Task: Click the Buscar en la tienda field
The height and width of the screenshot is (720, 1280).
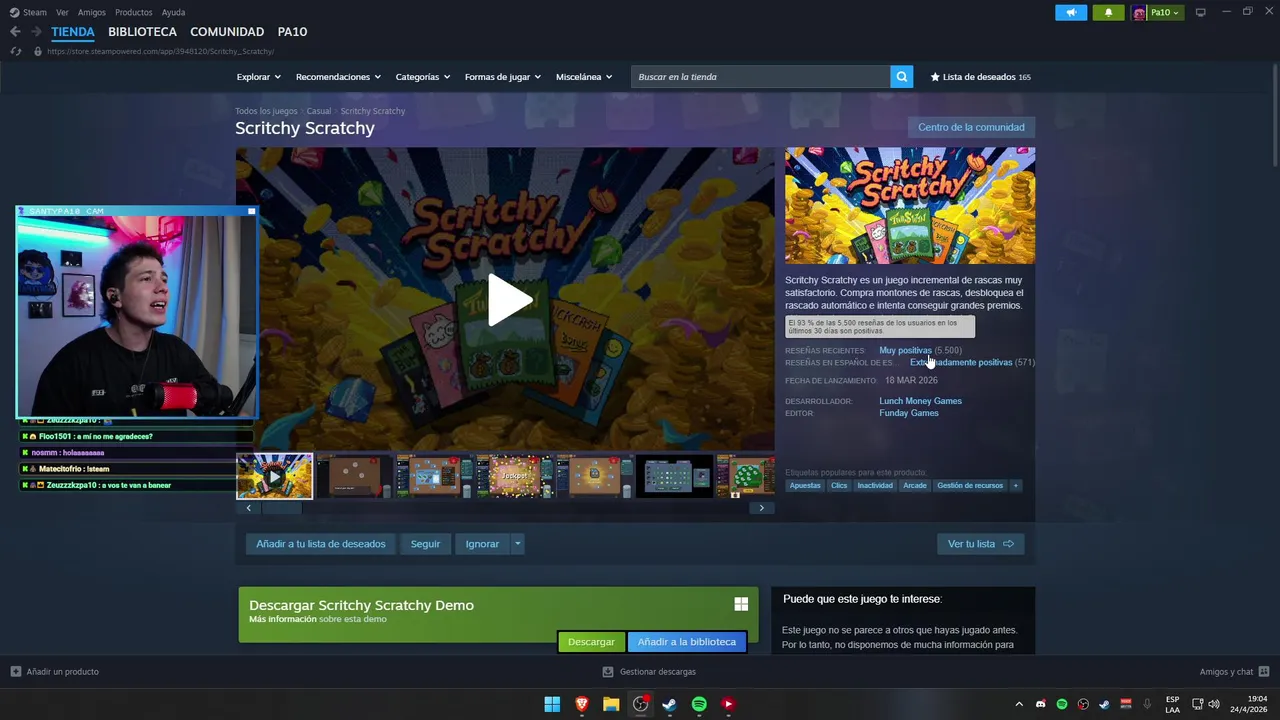Action: (x=760, y=77)
